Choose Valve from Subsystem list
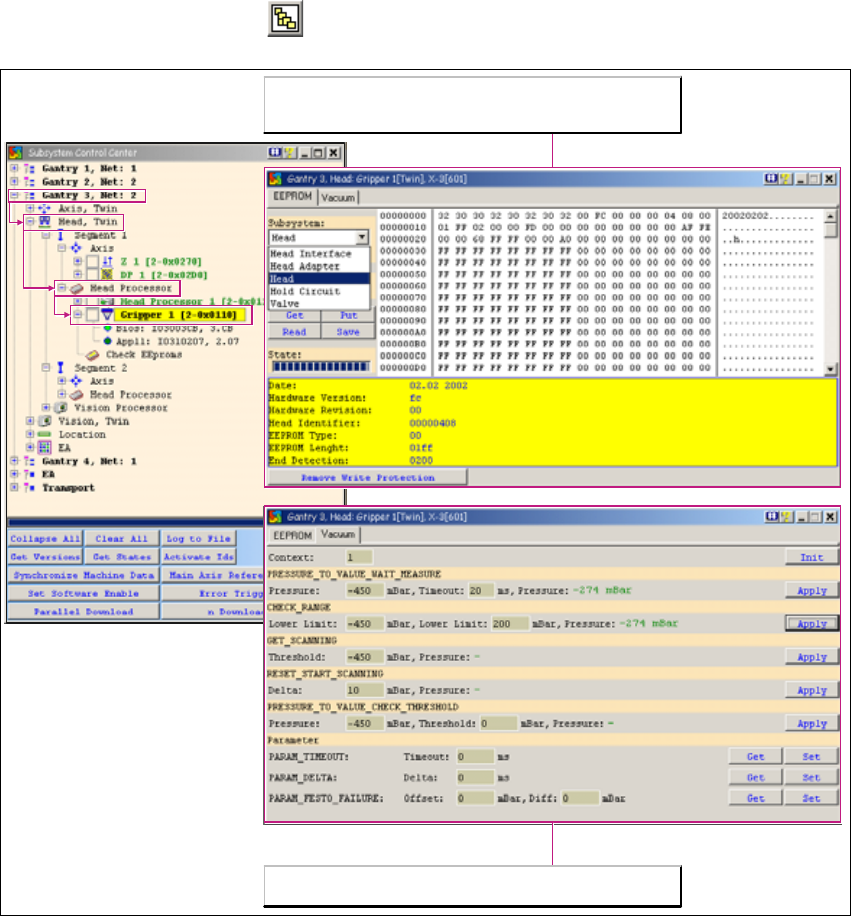Image resolution: width=851 pixels, height=916 pixels. point(319,303)
